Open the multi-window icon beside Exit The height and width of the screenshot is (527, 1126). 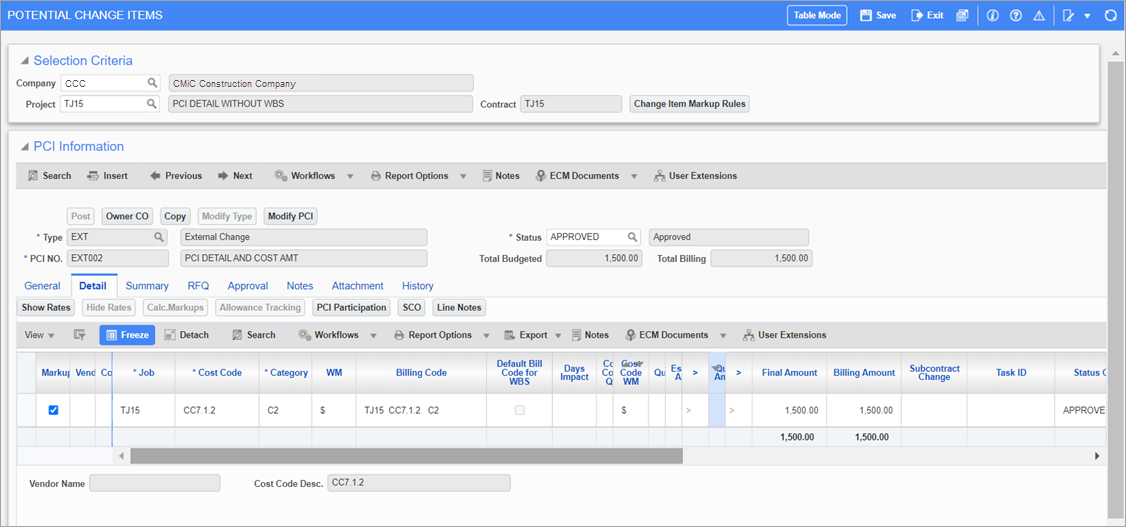962,15
